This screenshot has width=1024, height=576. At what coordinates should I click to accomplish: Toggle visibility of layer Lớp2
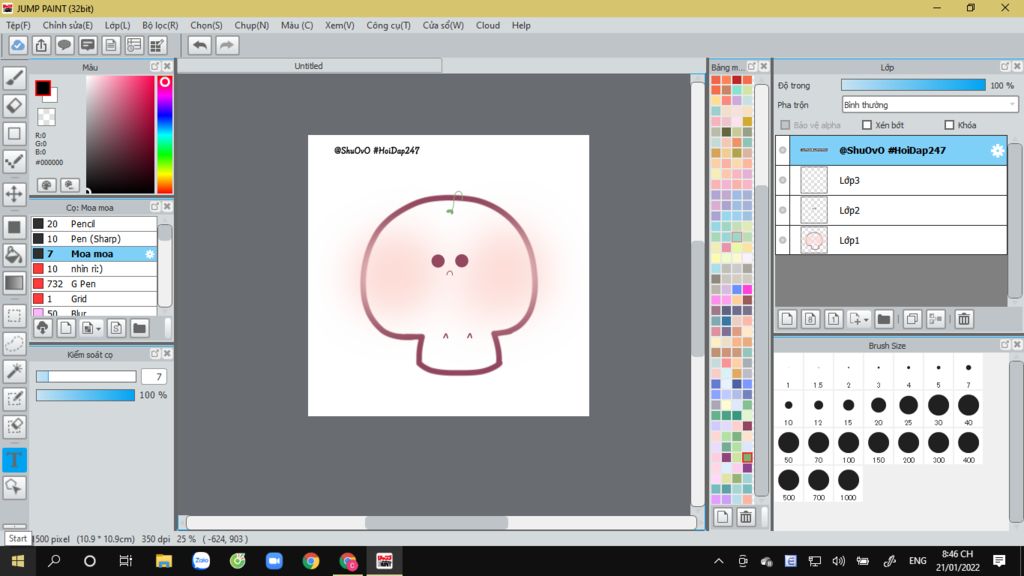pyautogui.click(x=782, y=210)
